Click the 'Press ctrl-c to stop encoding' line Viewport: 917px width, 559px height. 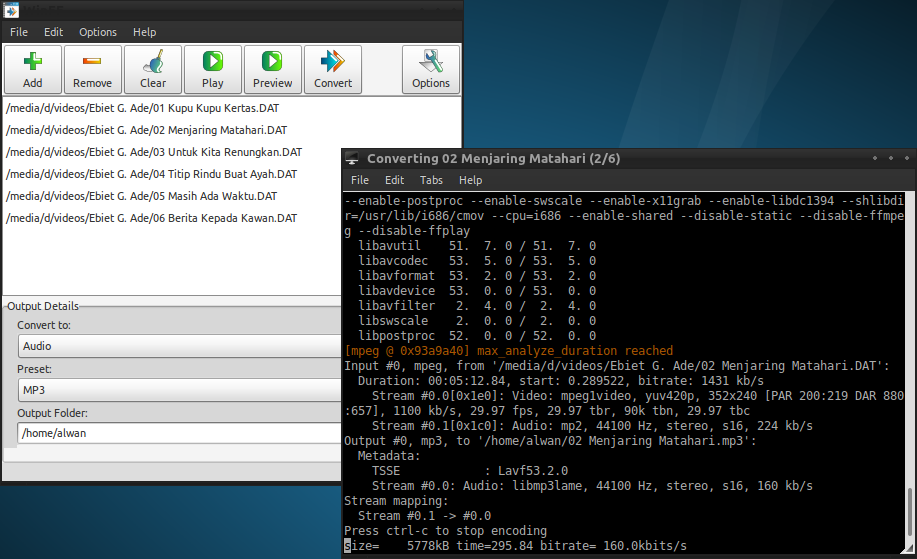click(446, 531)
